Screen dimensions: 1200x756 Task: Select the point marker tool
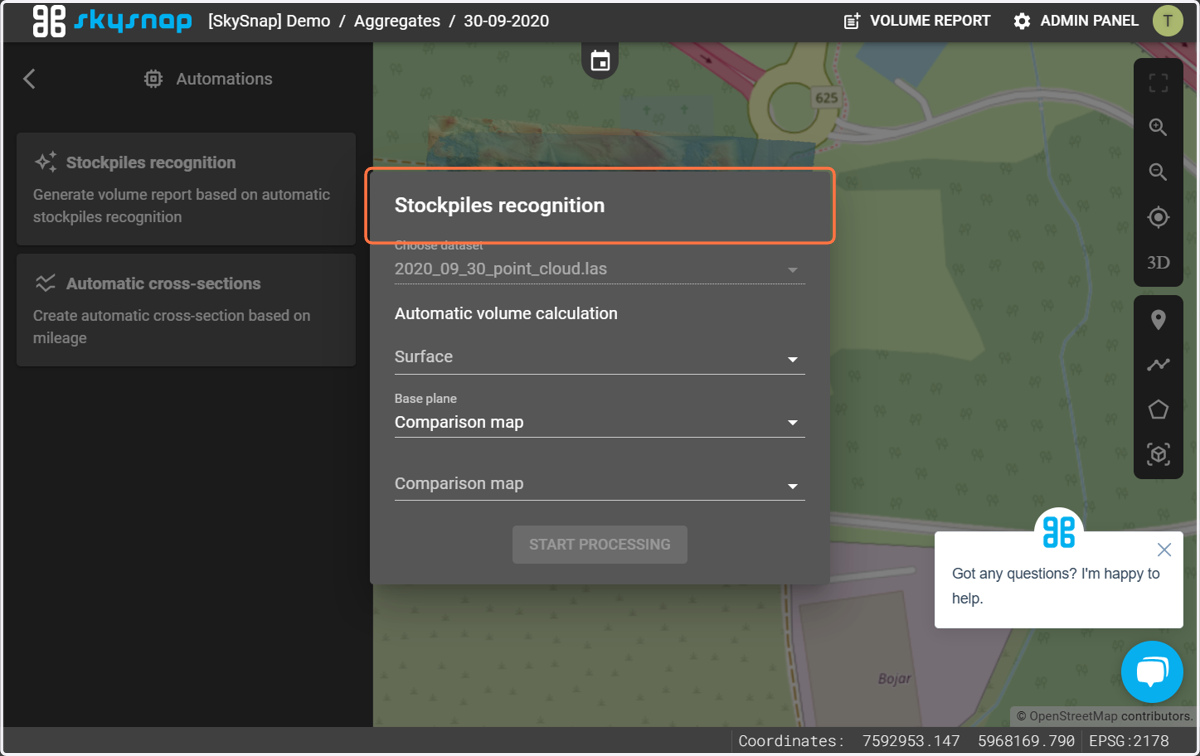point(1158,320)
